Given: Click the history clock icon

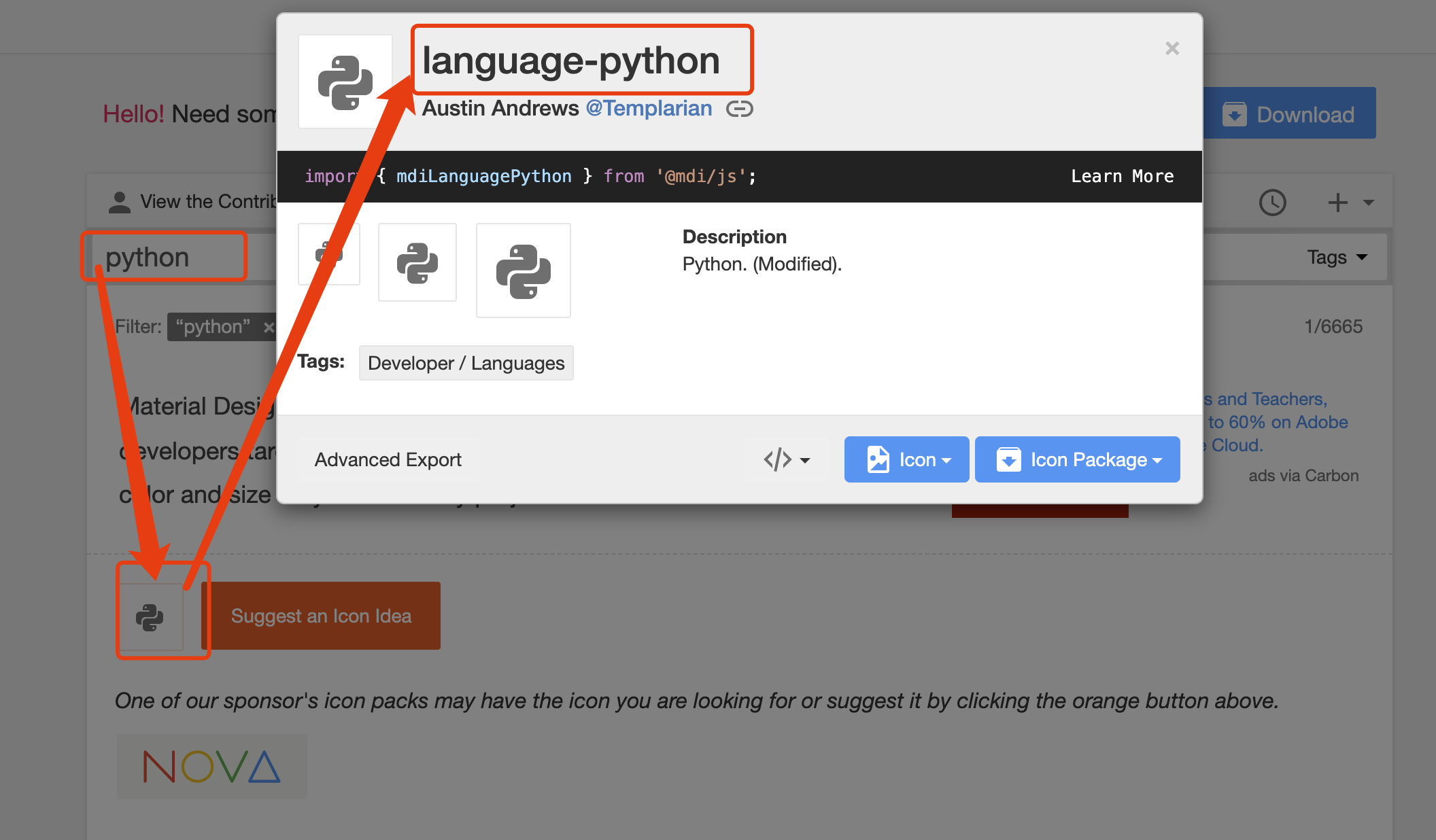Looking at the screenshot, I should point(1272,203).
